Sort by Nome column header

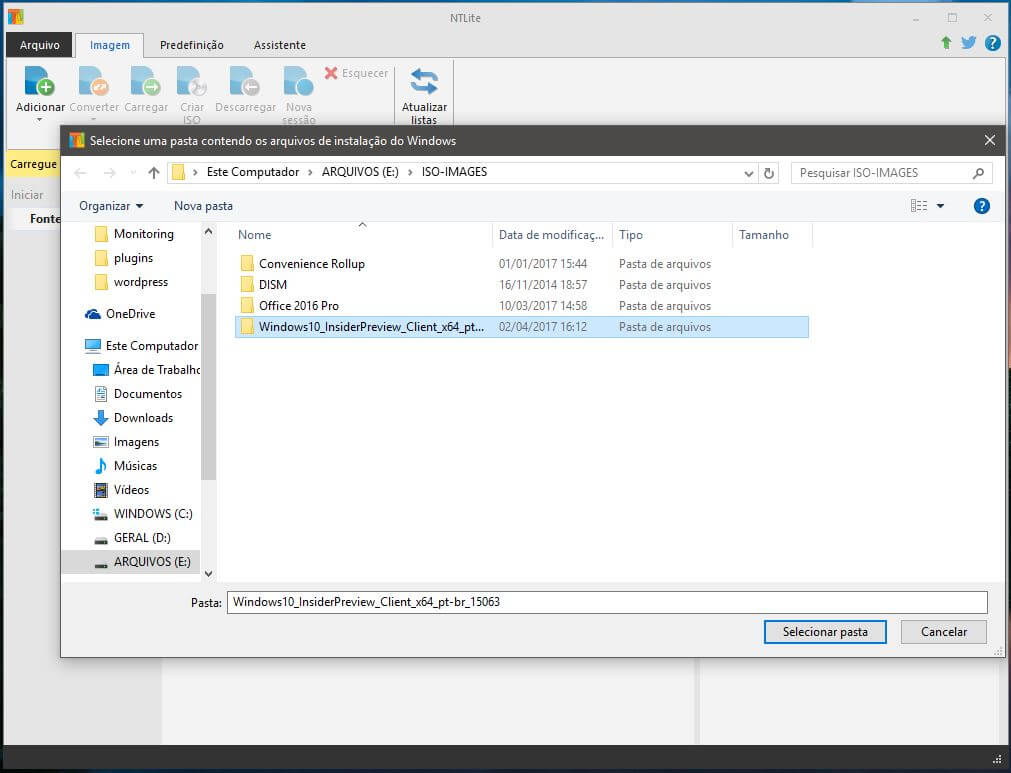[x=362, y=235]
